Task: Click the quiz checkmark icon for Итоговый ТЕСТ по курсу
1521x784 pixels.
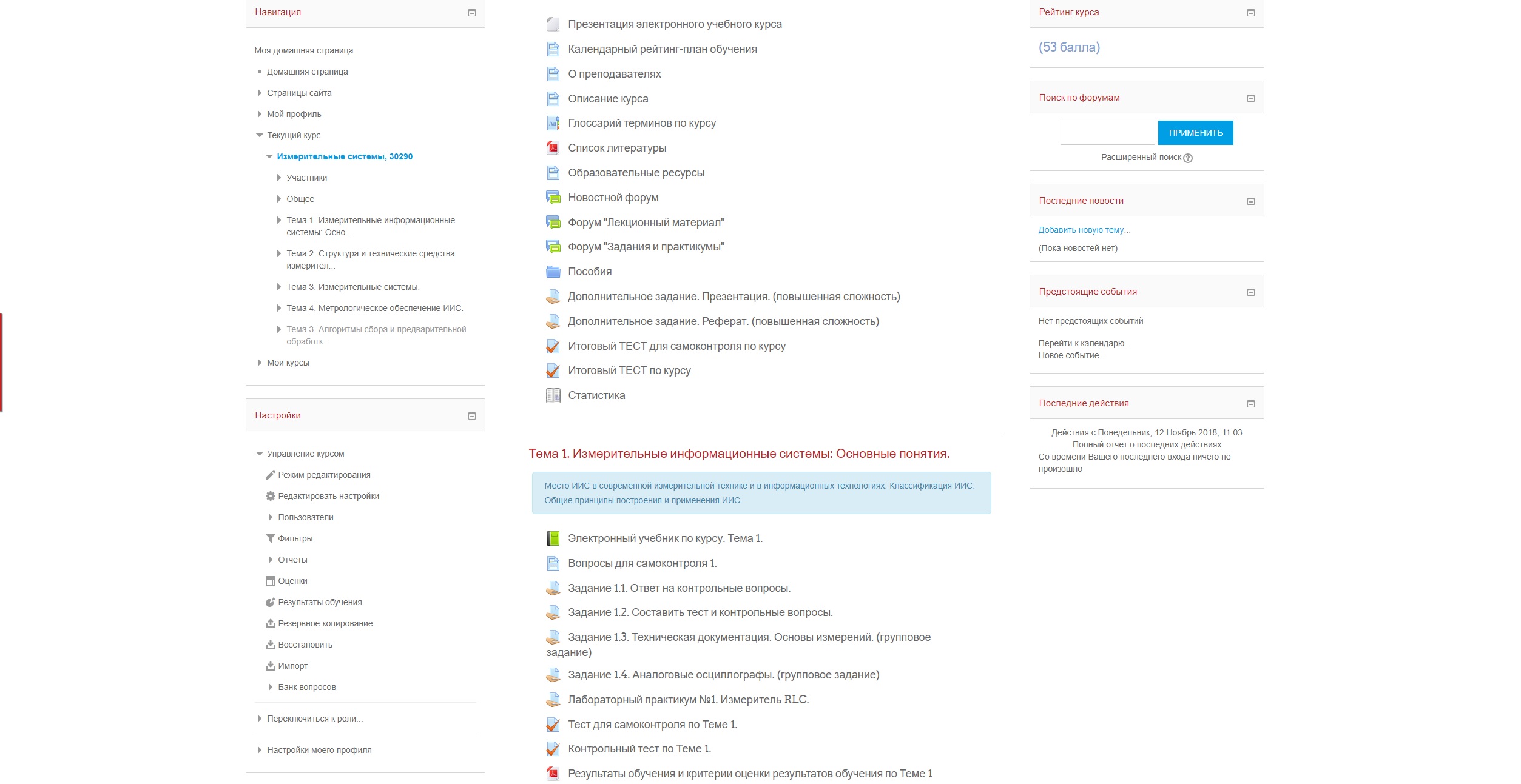Action: (553, 370)
